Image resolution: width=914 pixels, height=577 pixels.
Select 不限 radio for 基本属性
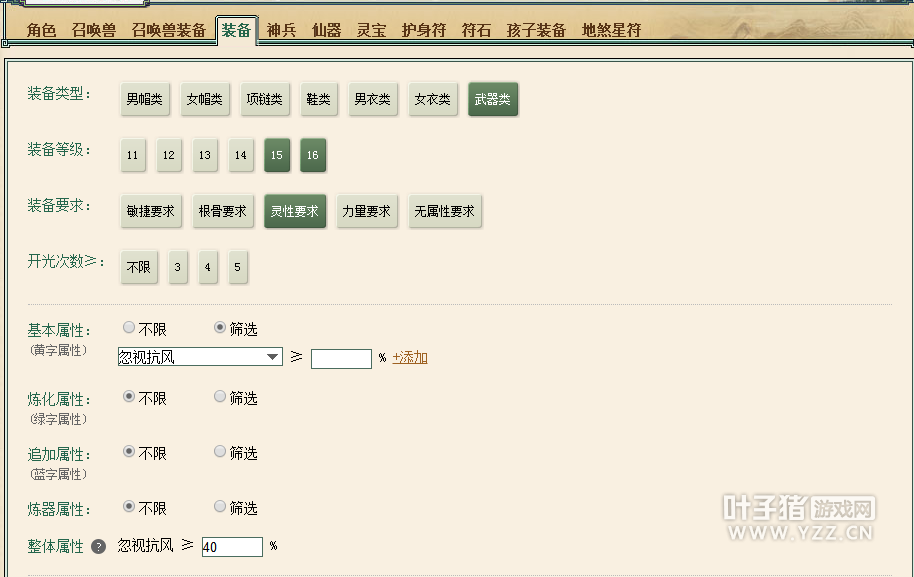pyautogui.click(x=129, y=328)
